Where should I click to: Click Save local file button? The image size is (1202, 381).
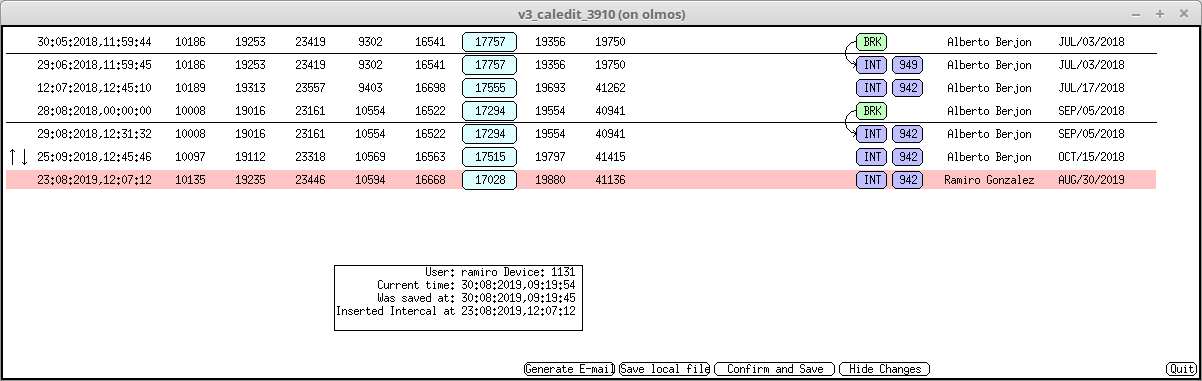click(664, 369)
